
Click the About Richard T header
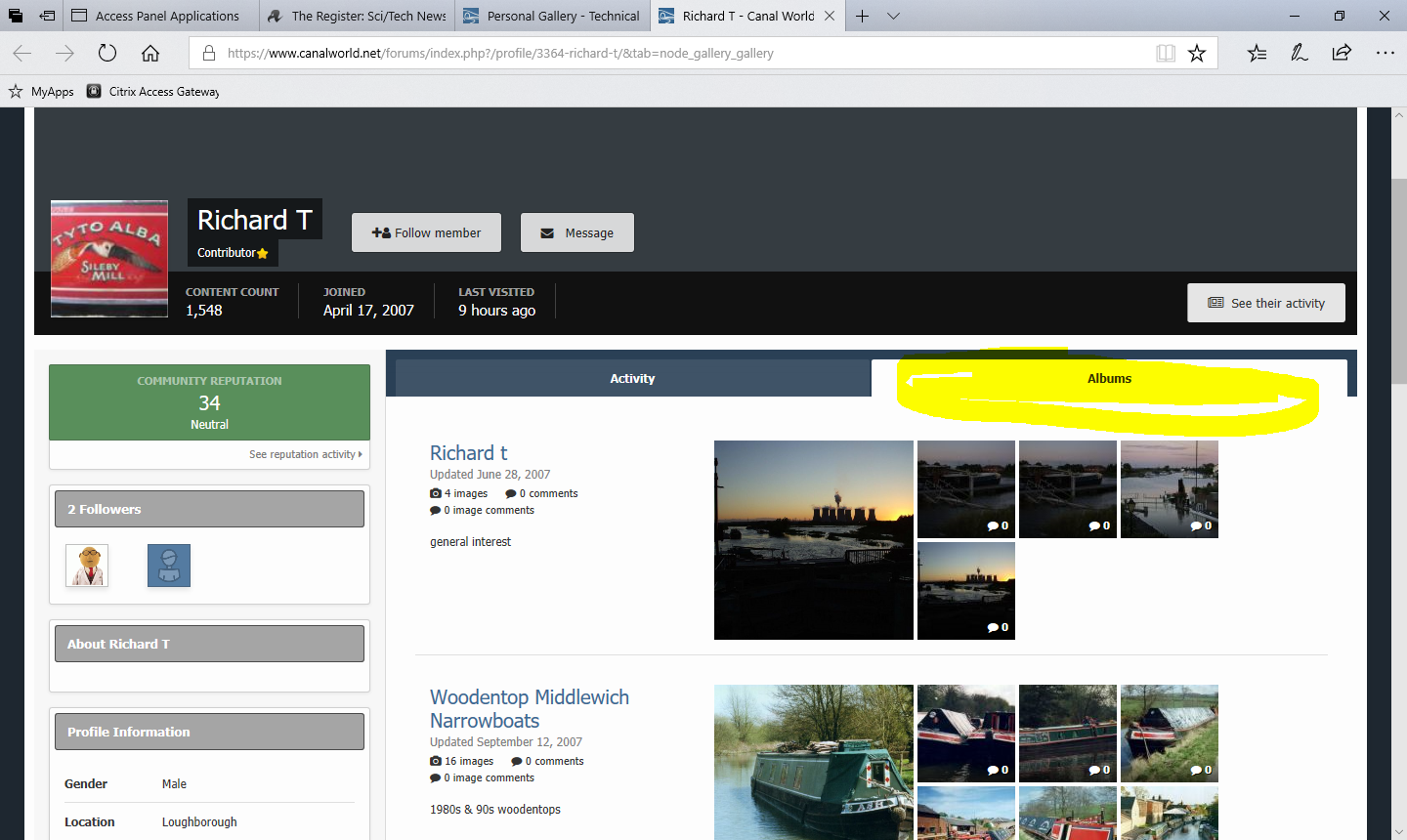pos(209,644)
